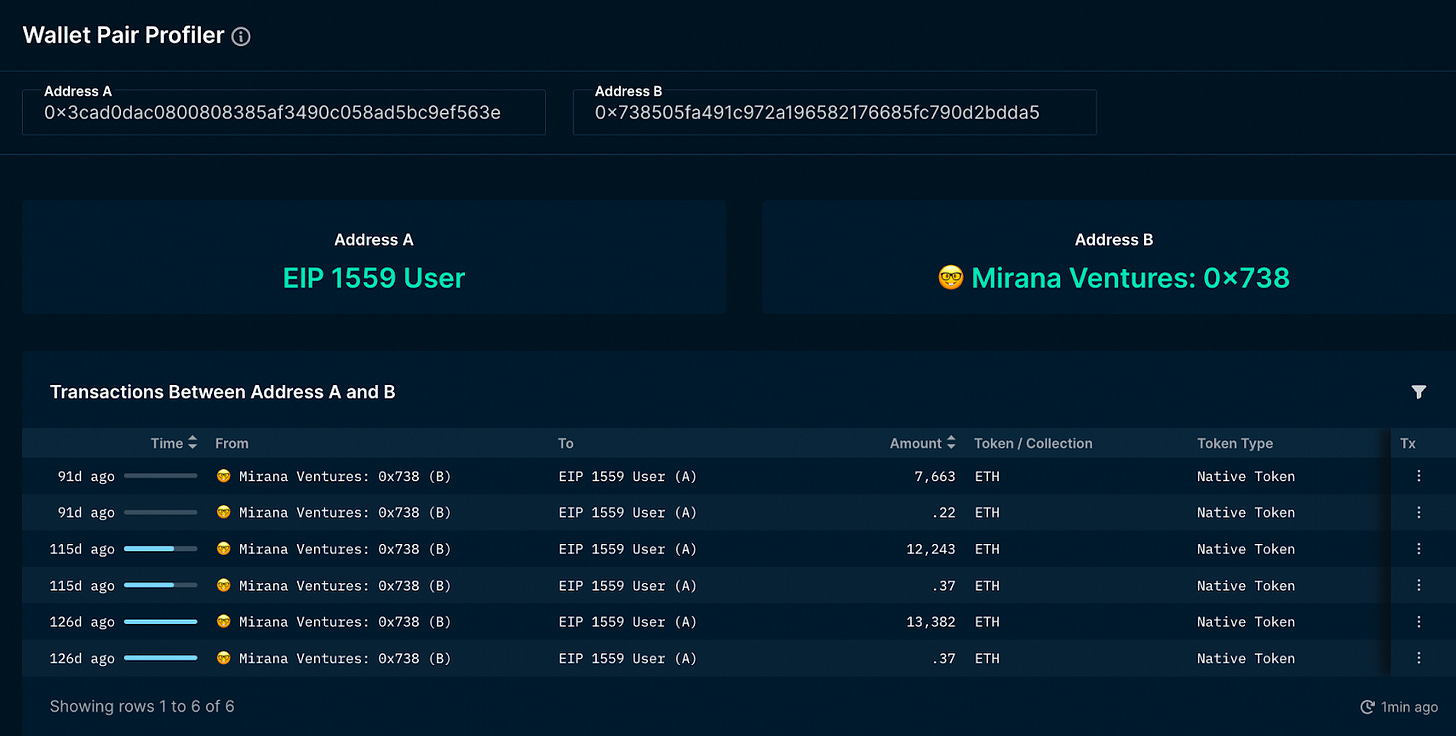The image size is (1456, 736).
Task: Open the Mirana Ventures: 0x738 profile link
Action: [1114, 277]
